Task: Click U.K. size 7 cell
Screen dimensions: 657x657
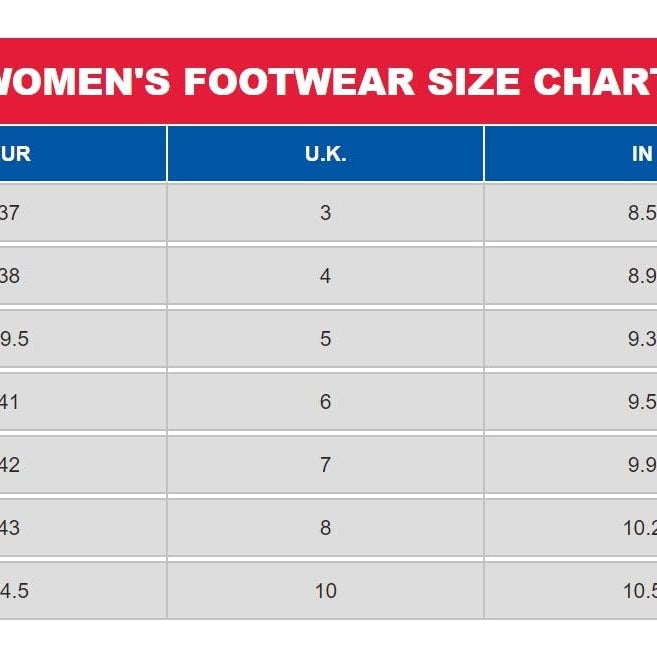Action: [325, 465]
